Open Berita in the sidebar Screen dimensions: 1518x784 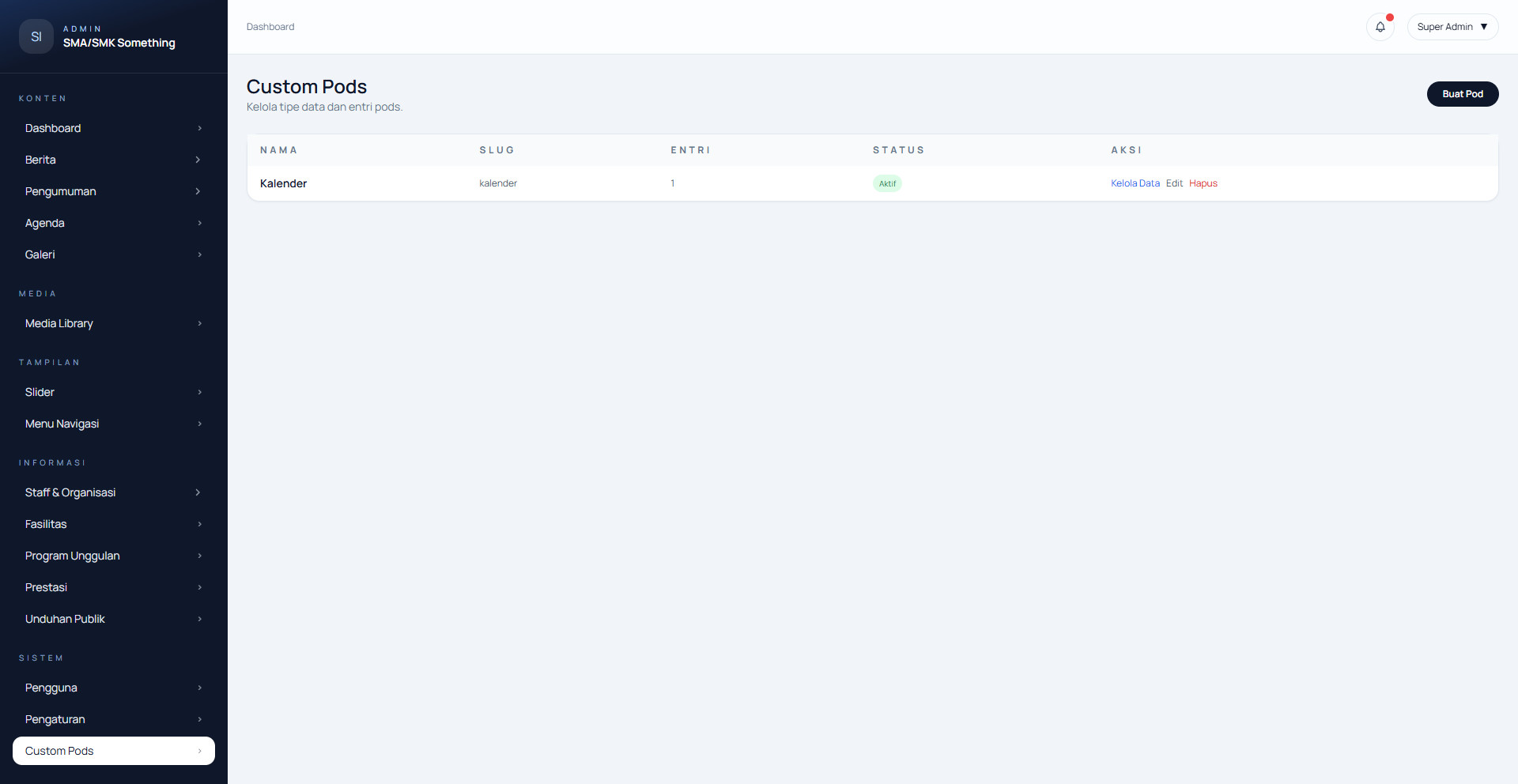pos(114,160)
